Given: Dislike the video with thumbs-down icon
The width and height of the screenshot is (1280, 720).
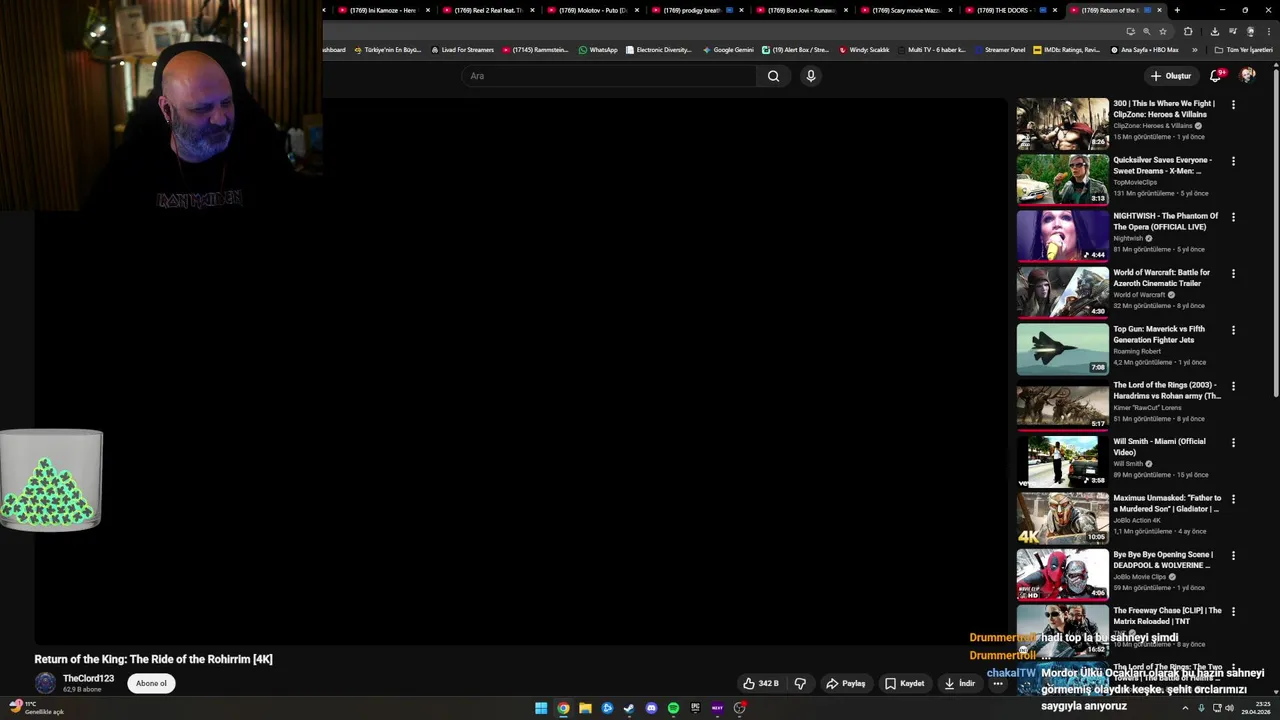Looking at the screenshot, I should (800, 684).
